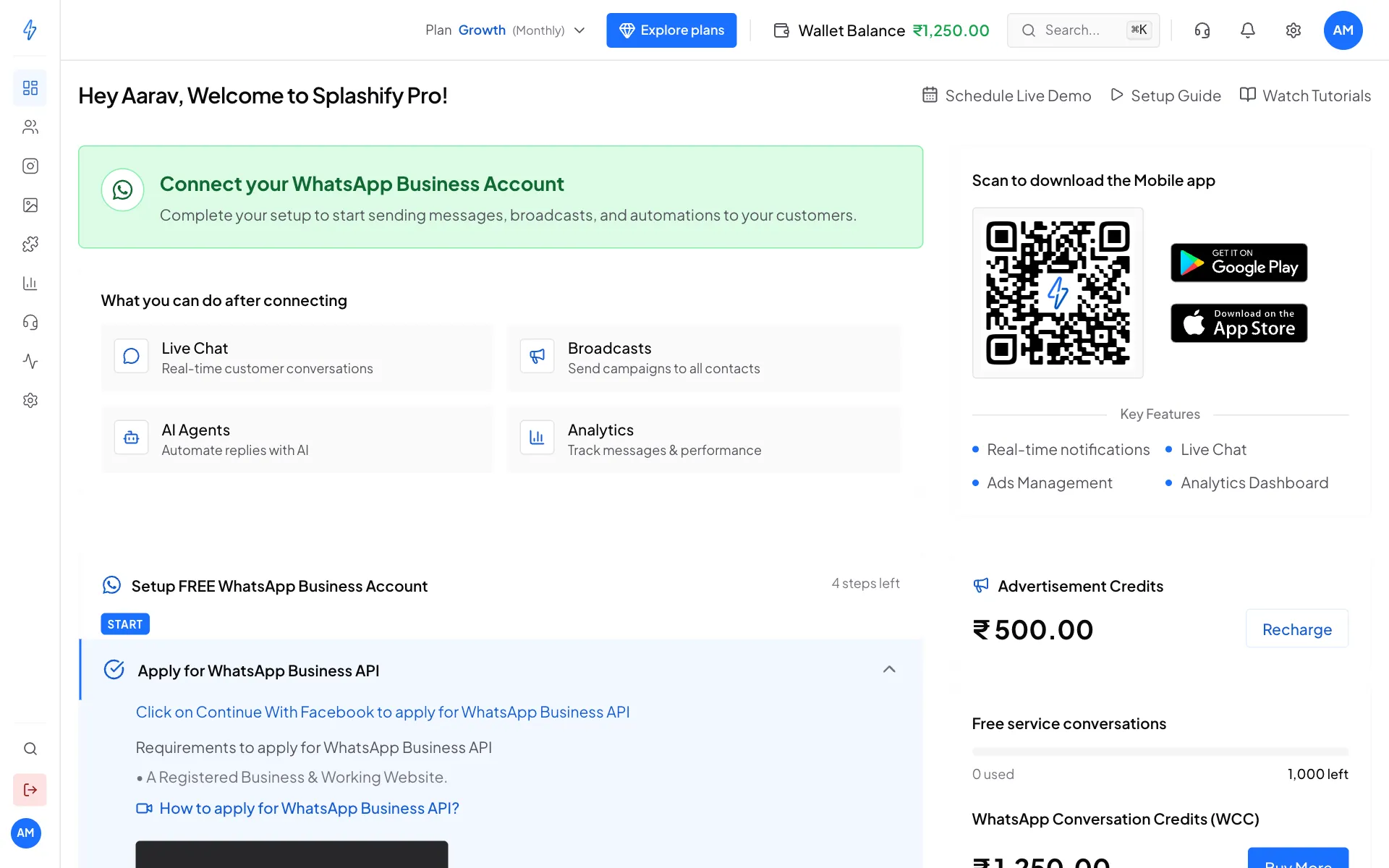This screenshot has width=1389, height=868.
Task: Select the Broadcasts feature card
Action: pyautogui.click(x=704, y=358)
